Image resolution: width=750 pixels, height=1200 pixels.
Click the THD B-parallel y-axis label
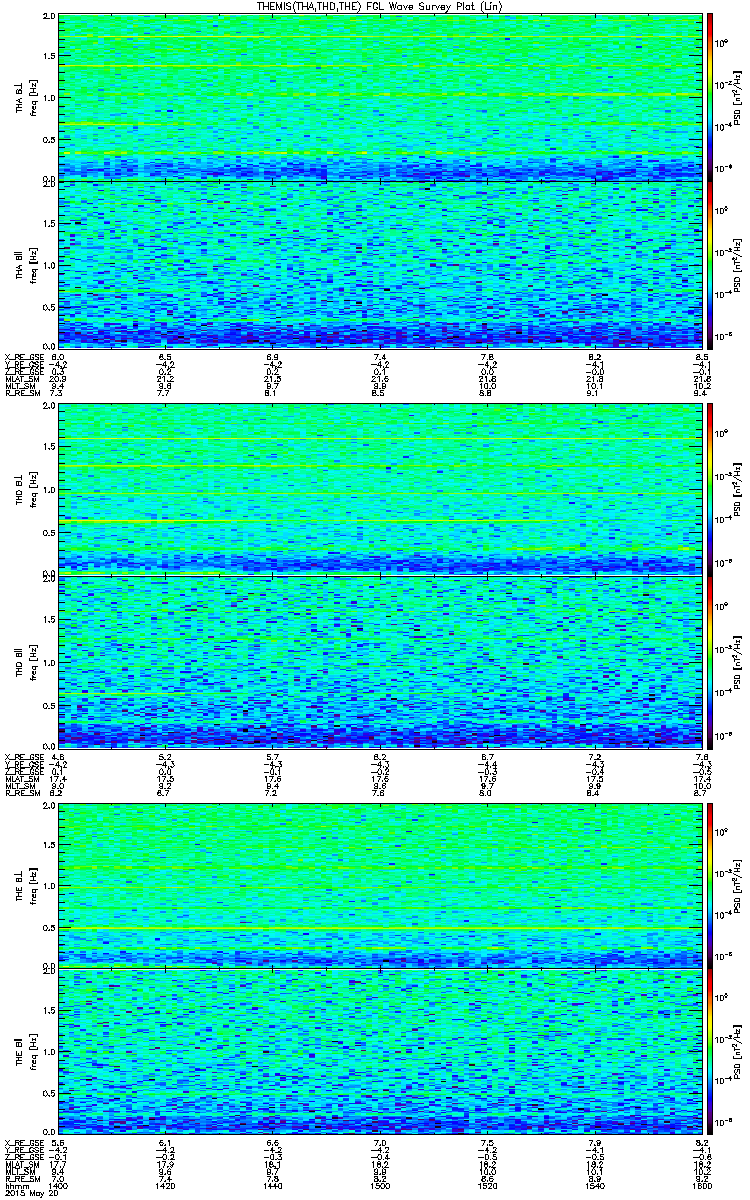[x=19, y=661]
